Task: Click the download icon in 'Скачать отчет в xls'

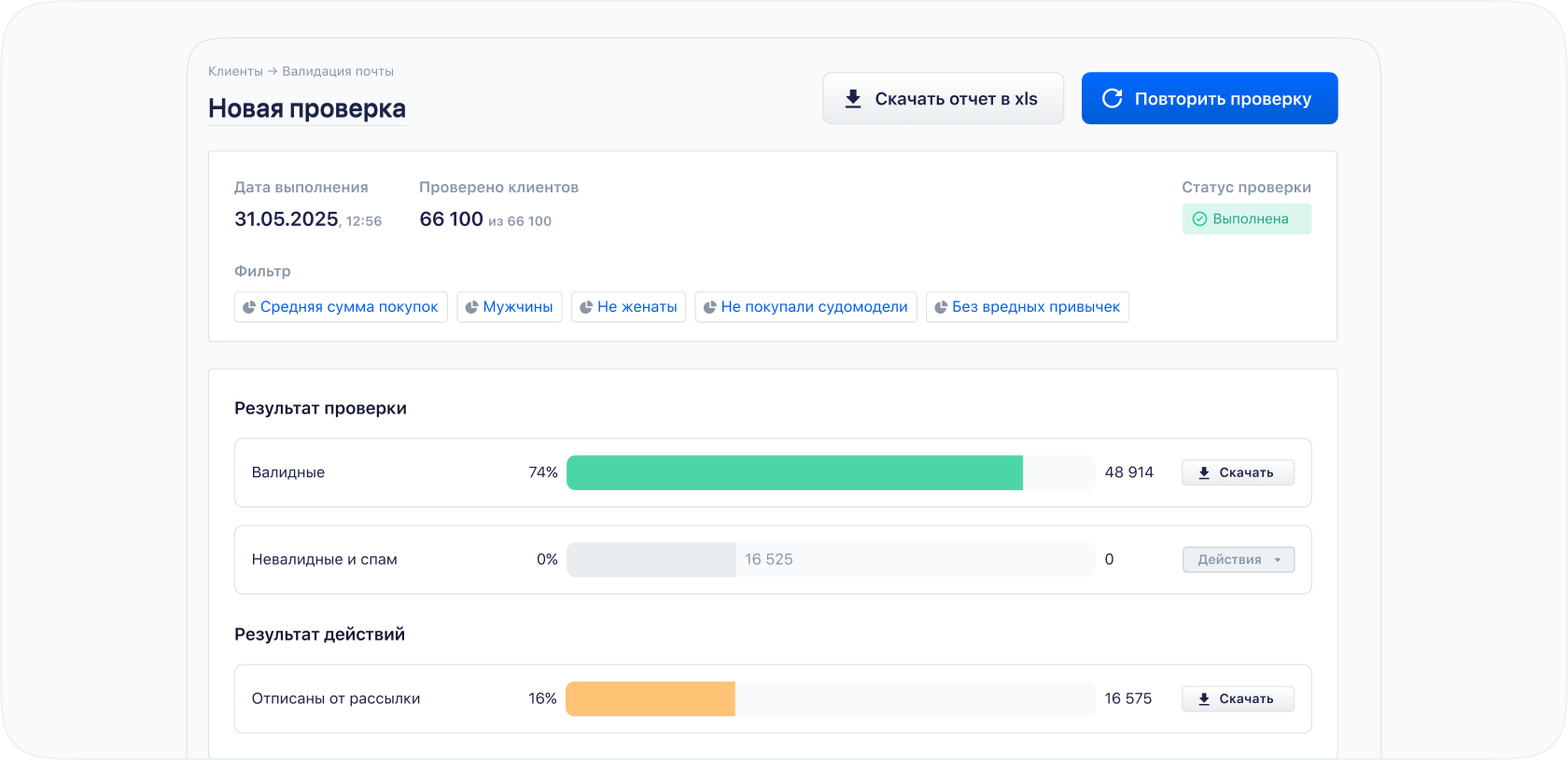Action: pyautogui.click(x=853, y=99)
